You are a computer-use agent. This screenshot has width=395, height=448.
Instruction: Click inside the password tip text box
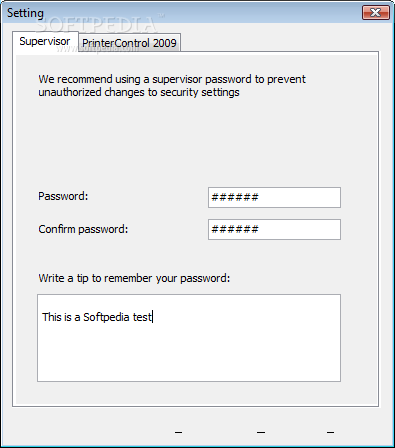[x=189, y=338]
